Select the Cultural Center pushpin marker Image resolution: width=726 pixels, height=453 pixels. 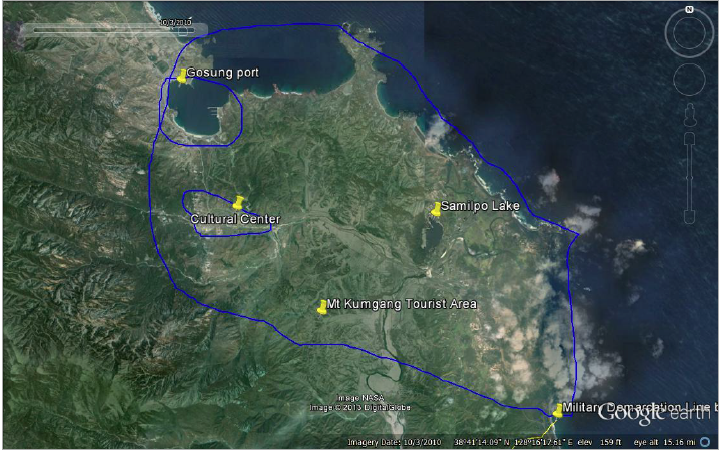(x=238, y=203)
